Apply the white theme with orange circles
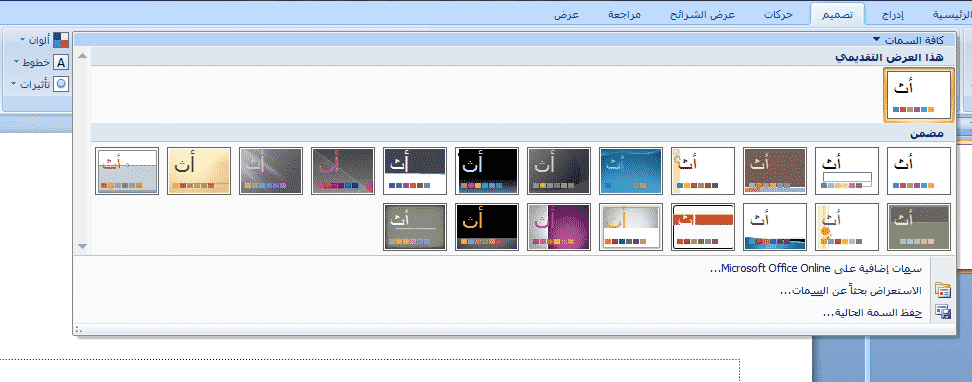The height and width of the screenshot is (382, 972). tap(847, 226)
